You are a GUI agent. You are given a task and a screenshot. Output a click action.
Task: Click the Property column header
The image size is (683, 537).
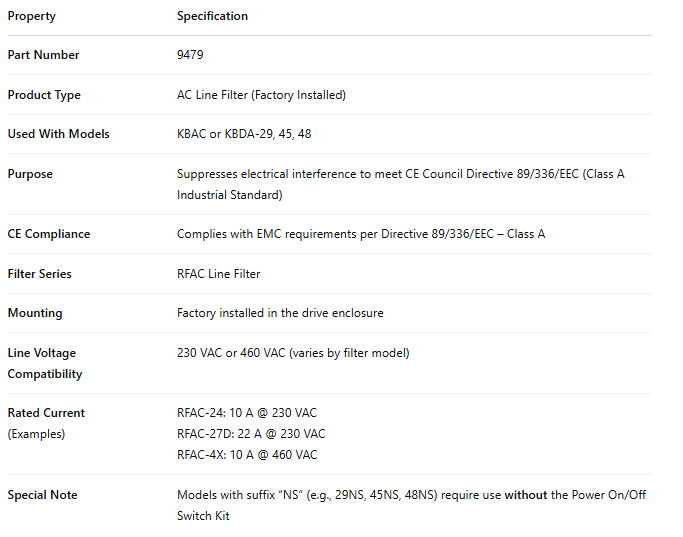tap(32, 16)
